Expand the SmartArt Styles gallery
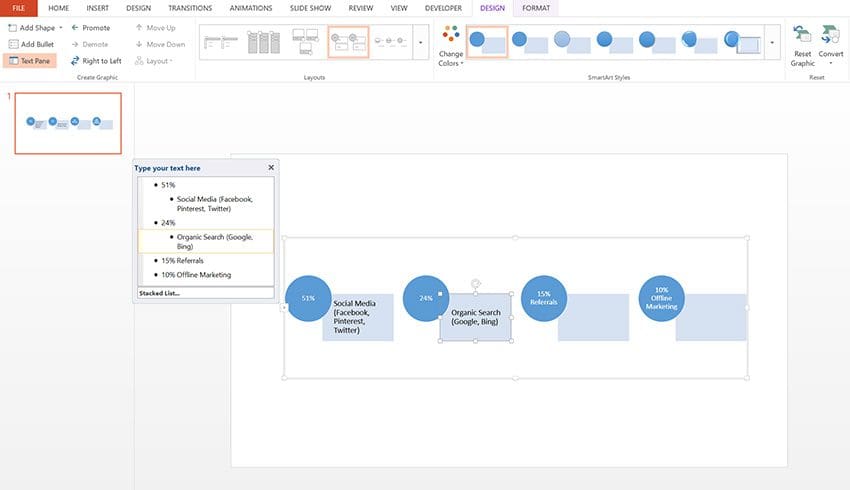850x490 pixels. pyautogui.click(x=772, y=43)
